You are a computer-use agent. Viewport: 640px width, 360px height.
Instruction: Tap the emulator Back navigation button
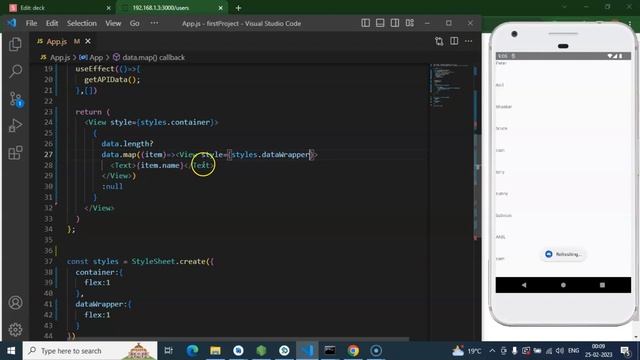[524, 285]
